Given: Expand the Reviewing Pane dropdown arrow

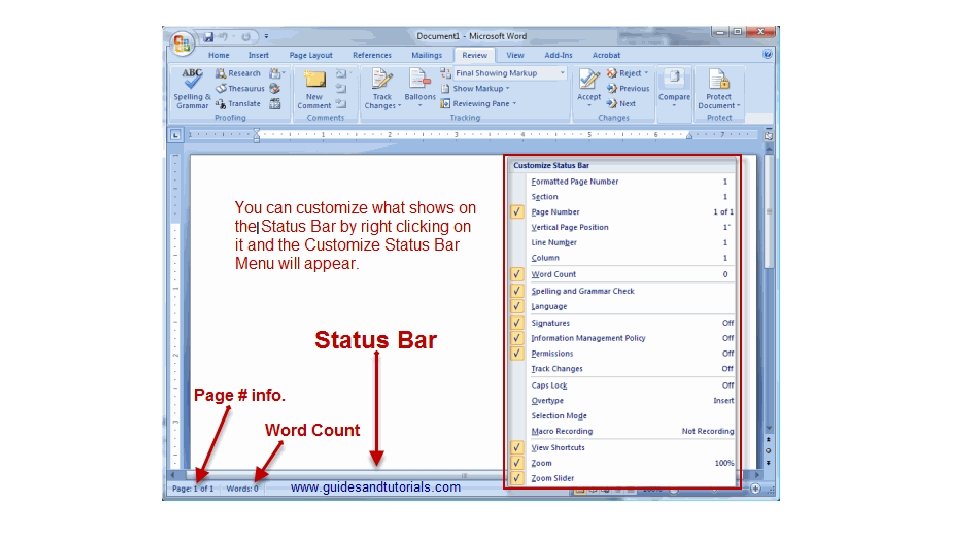Looking at the screenshot, I should point(514,103).
